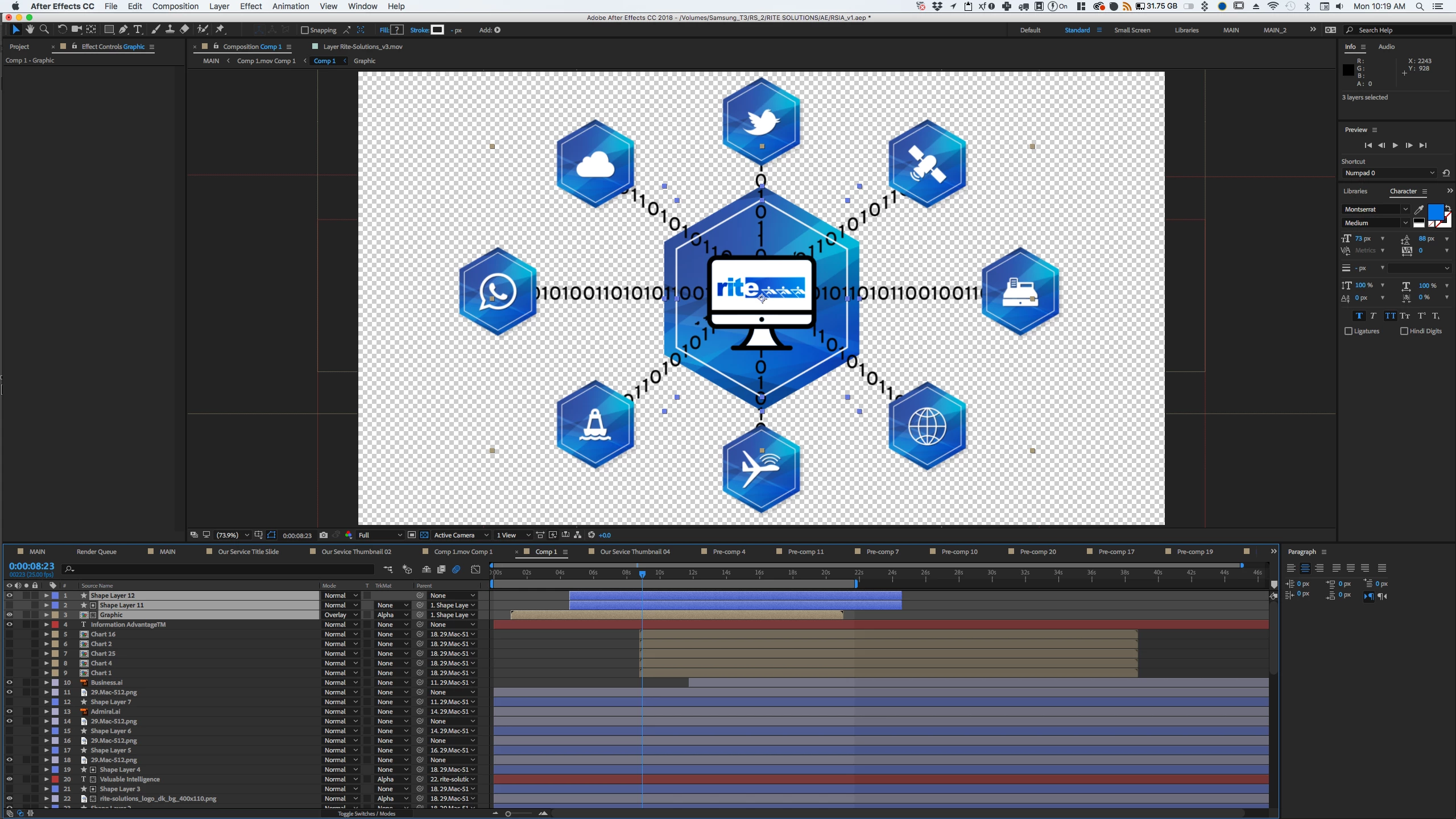Check the Ligatures option
This screenshot has height=819, width=1456.
point(1349,331)
